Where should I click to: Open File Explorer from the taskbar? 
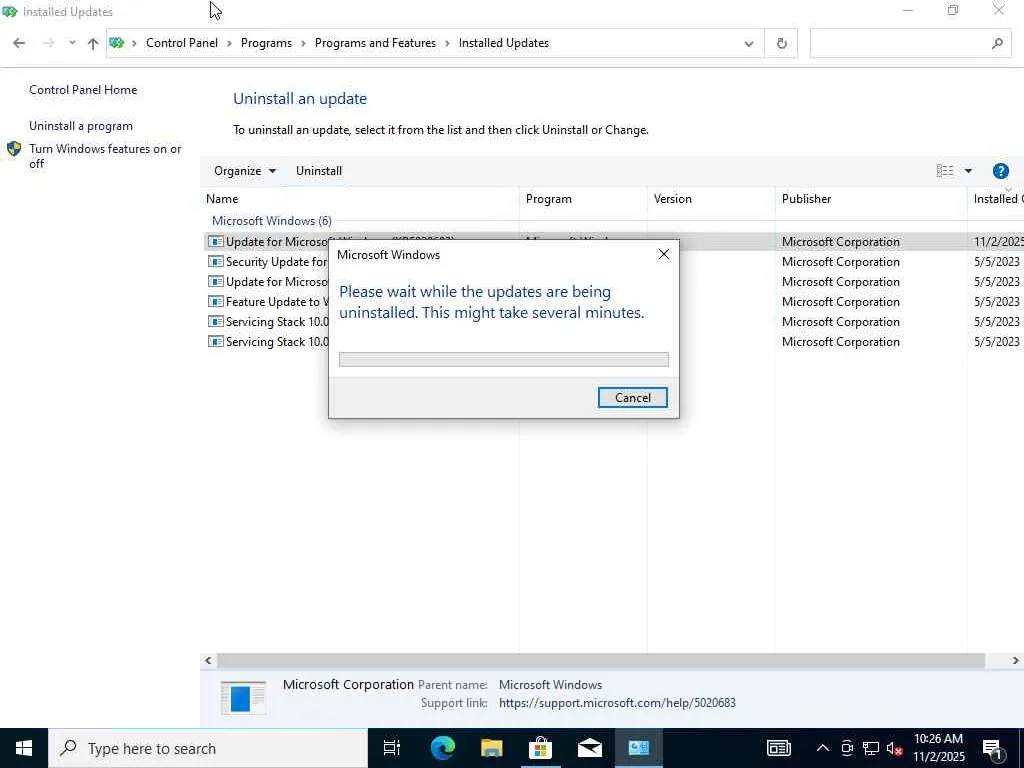click(x=492, y=748)
